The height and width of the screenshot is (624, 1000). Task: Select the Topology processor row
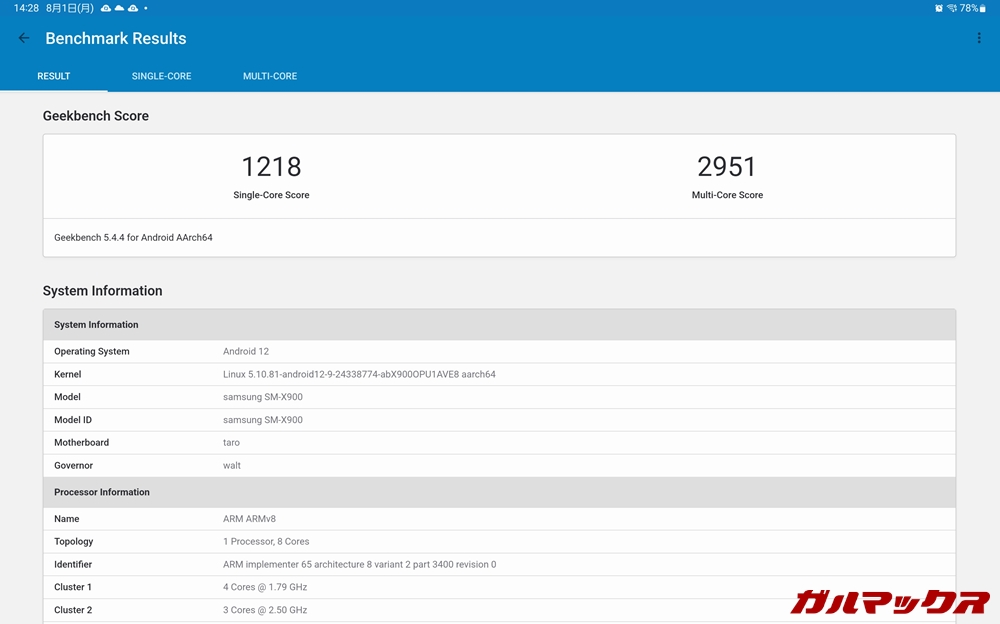pos(498,542)
